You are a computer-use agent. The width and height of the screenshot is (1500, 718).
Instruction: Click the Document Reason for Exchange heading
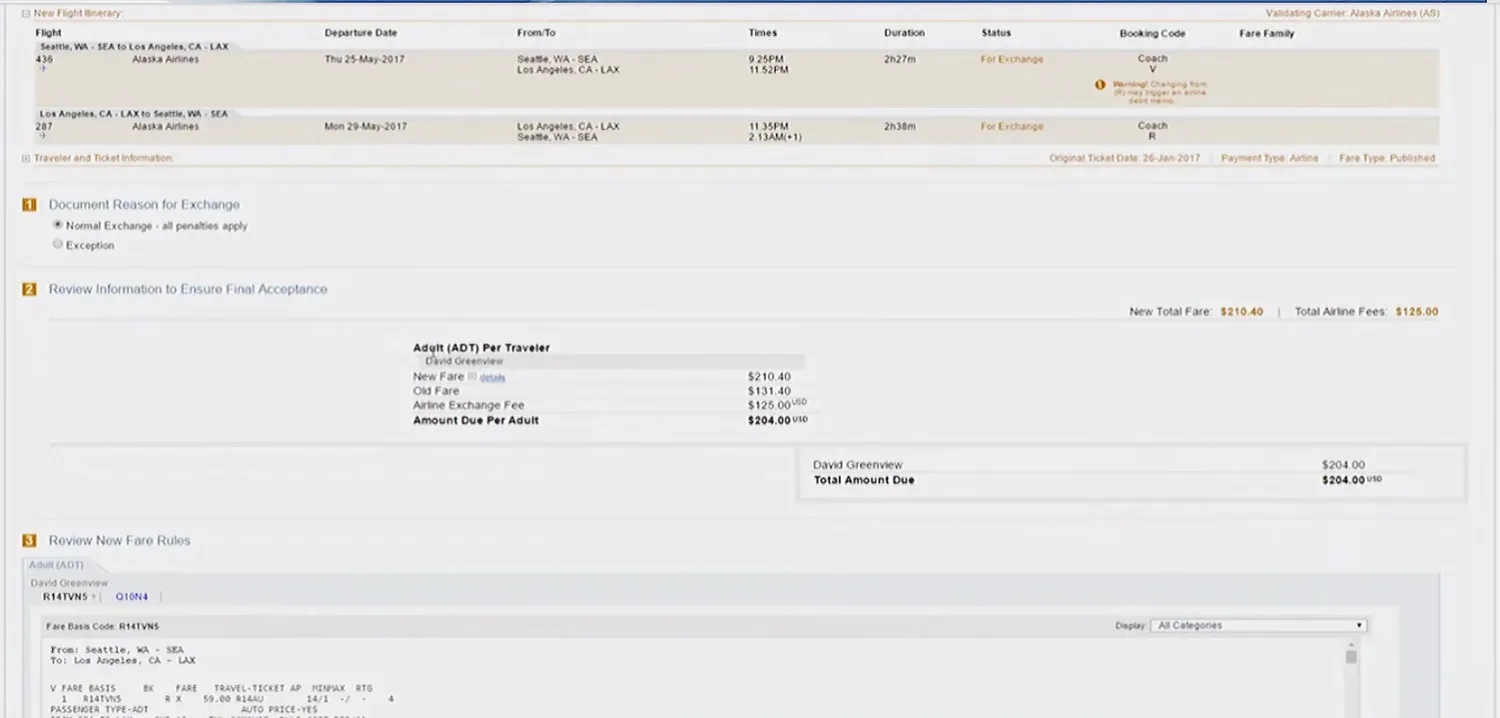144,204
